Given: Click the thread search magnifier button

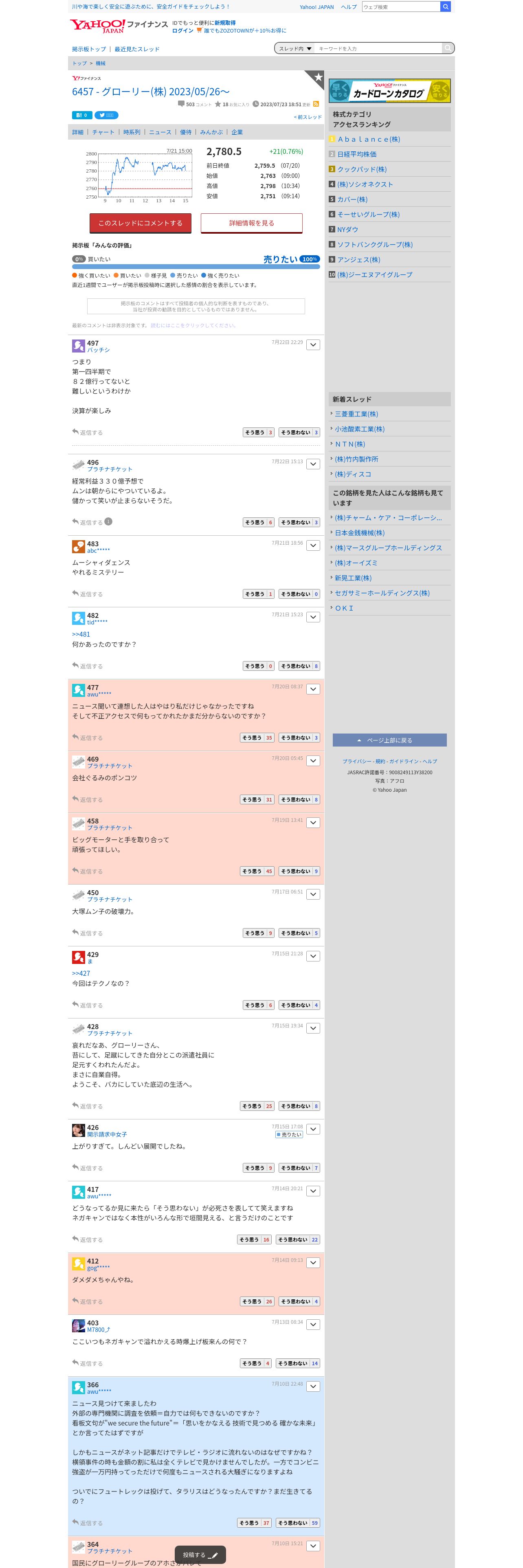Looking at the screenshot, I should [x=448, y=48].
